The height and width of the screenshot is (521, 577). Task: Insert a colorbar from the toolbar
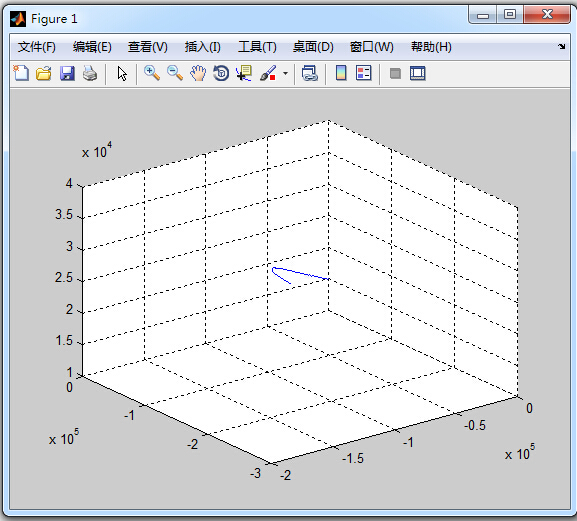(341, 73)
